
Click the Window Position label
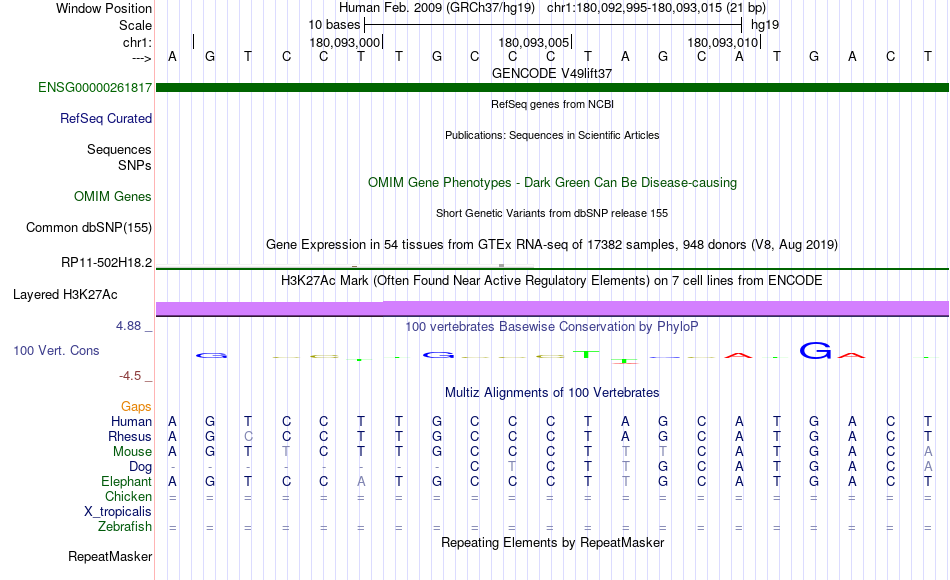[x=104, y=8]
